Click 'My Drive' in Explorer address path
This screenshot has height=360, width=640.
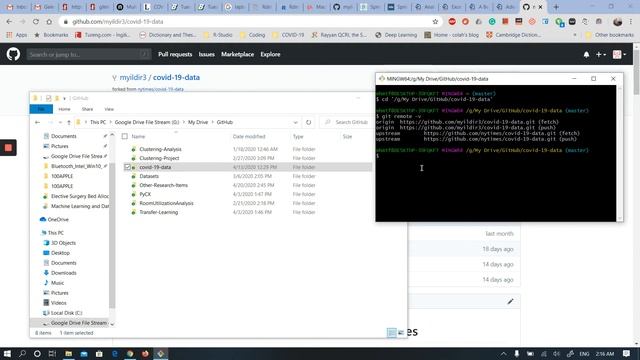pyautogui.click(x=198, y=122)
